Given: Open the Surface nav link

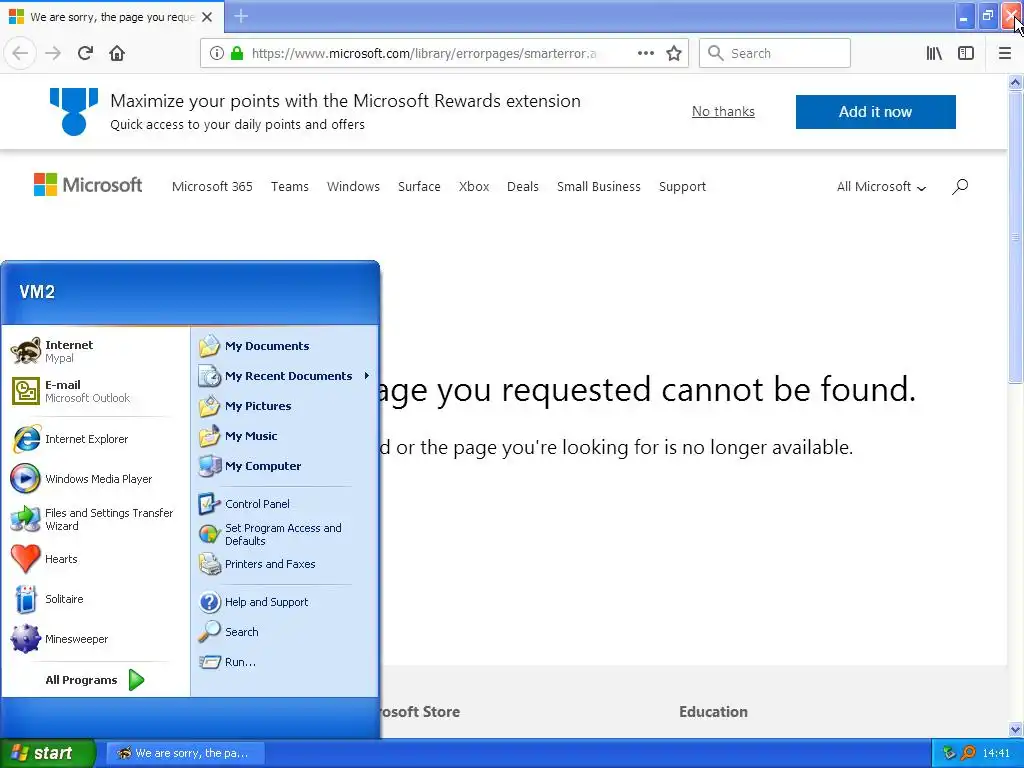Looking at the screenshot, I should [419, 187].
